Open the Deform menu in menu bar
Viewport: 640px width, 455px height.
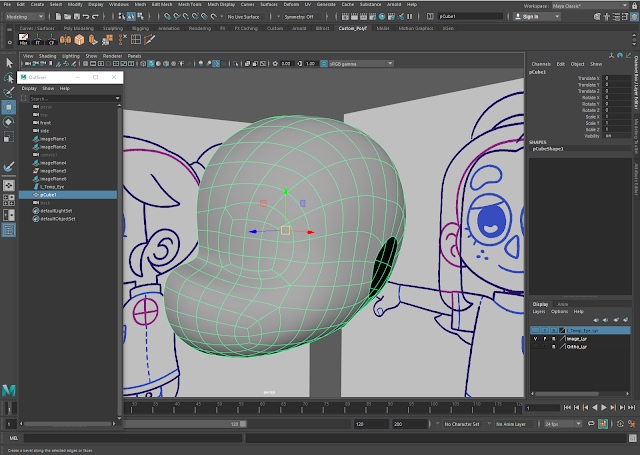click(x=291, y=4)
